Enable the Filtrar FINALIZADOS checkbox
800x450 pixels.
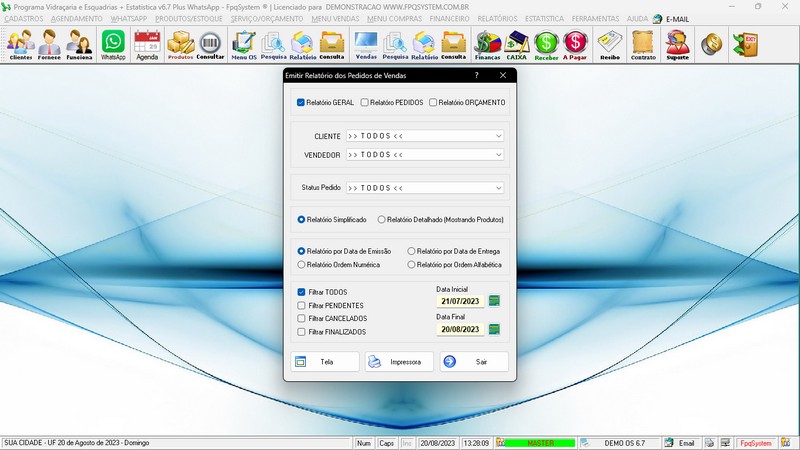point(301,332)
